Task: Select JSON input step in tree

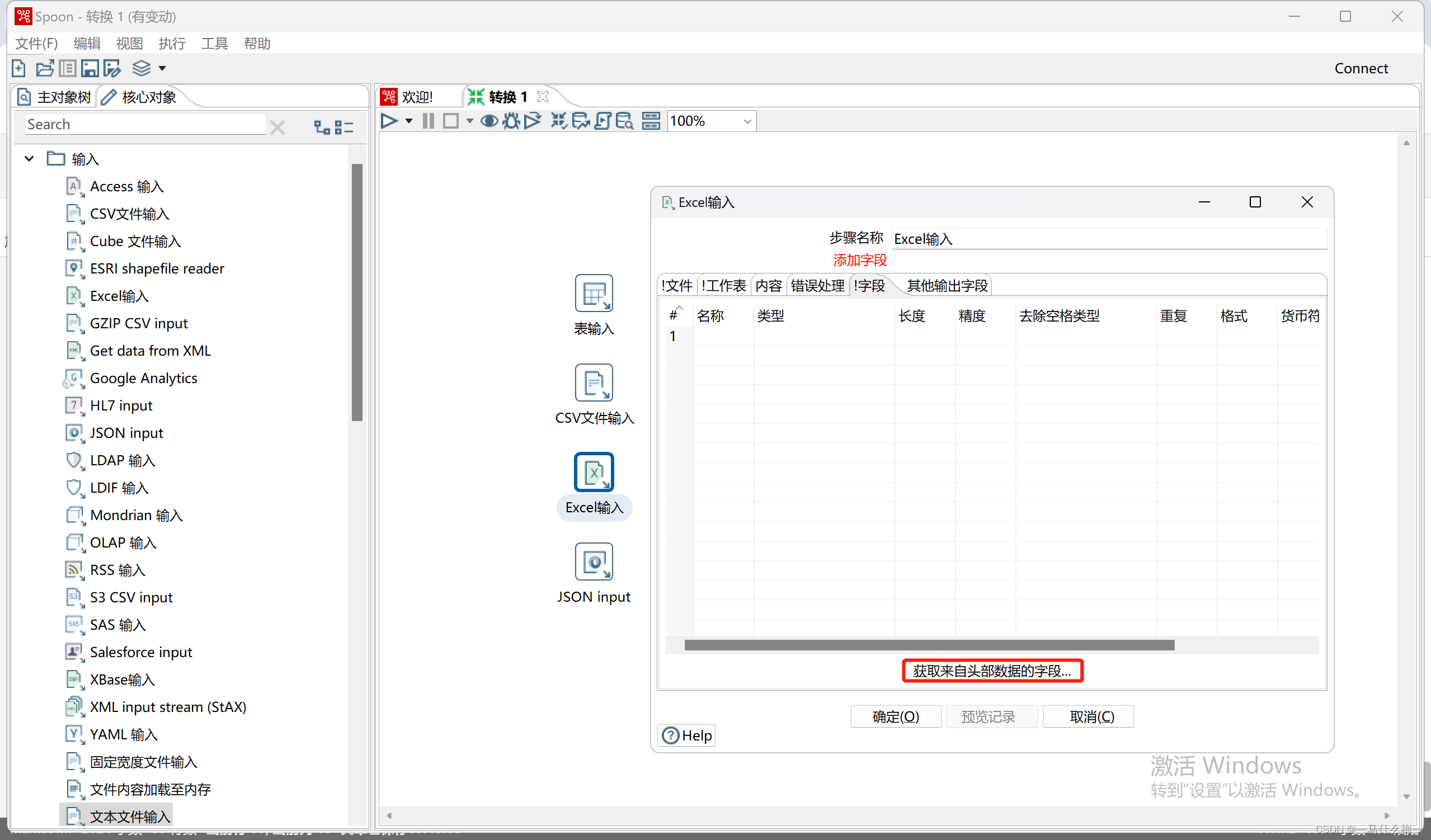Action: point(115,433)
